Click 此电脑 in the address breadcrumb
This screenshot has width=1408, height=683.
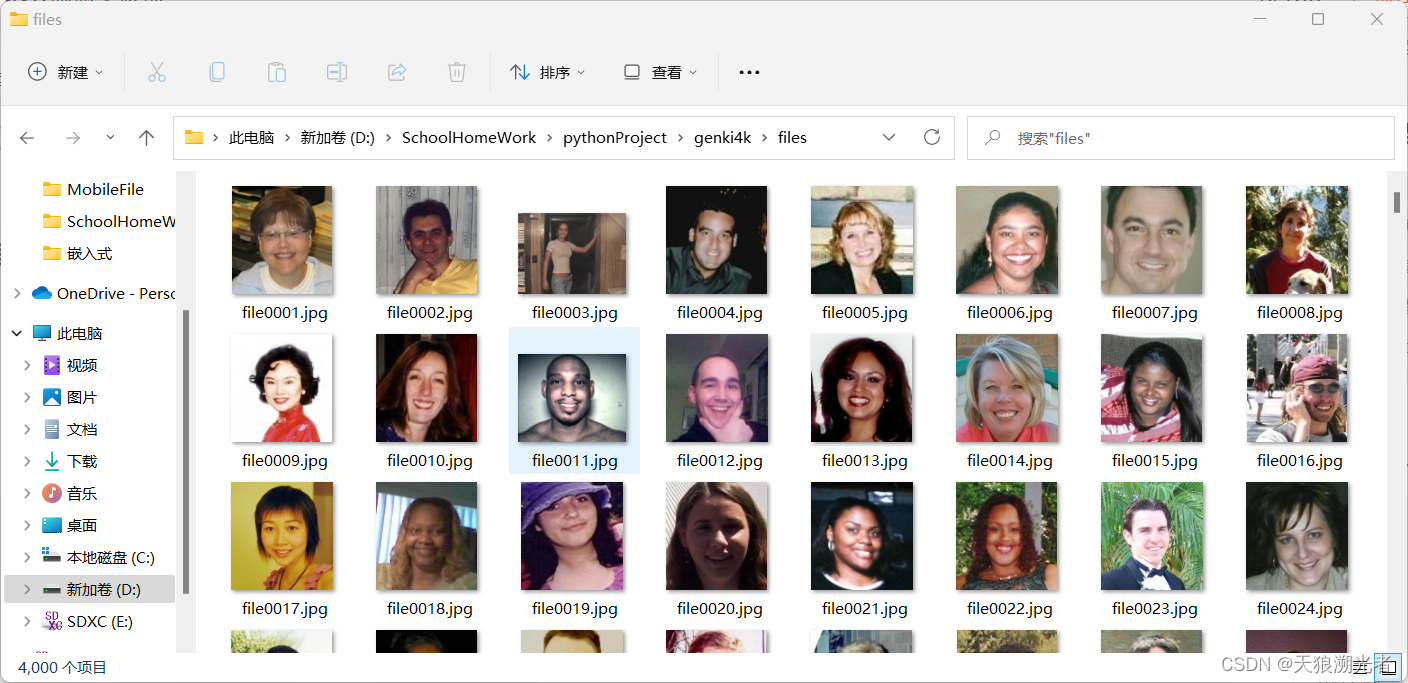click(x=251, y=138)
